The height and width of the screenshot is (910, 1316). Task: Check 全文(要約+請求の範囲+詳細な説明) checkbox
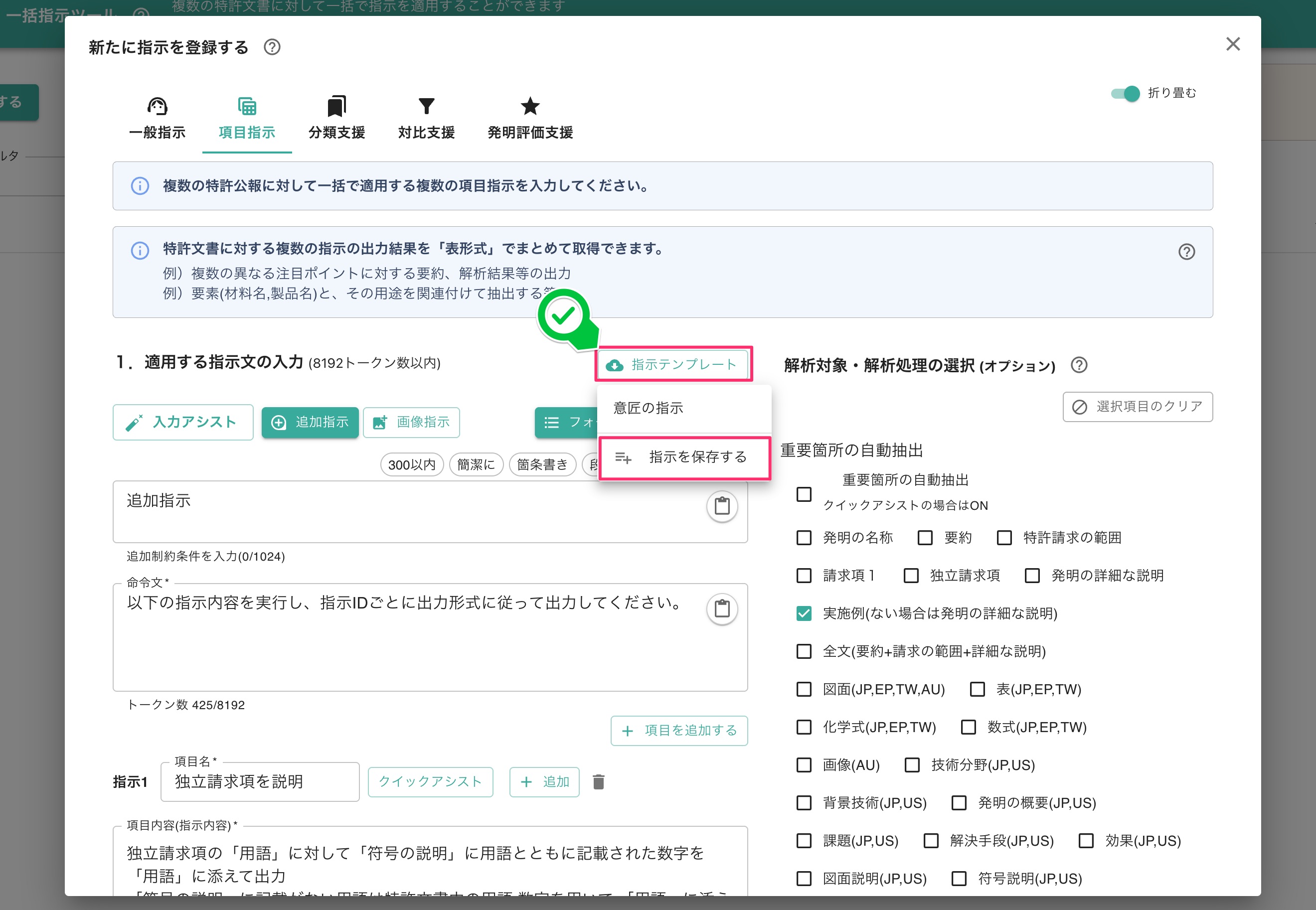point(804,651)
